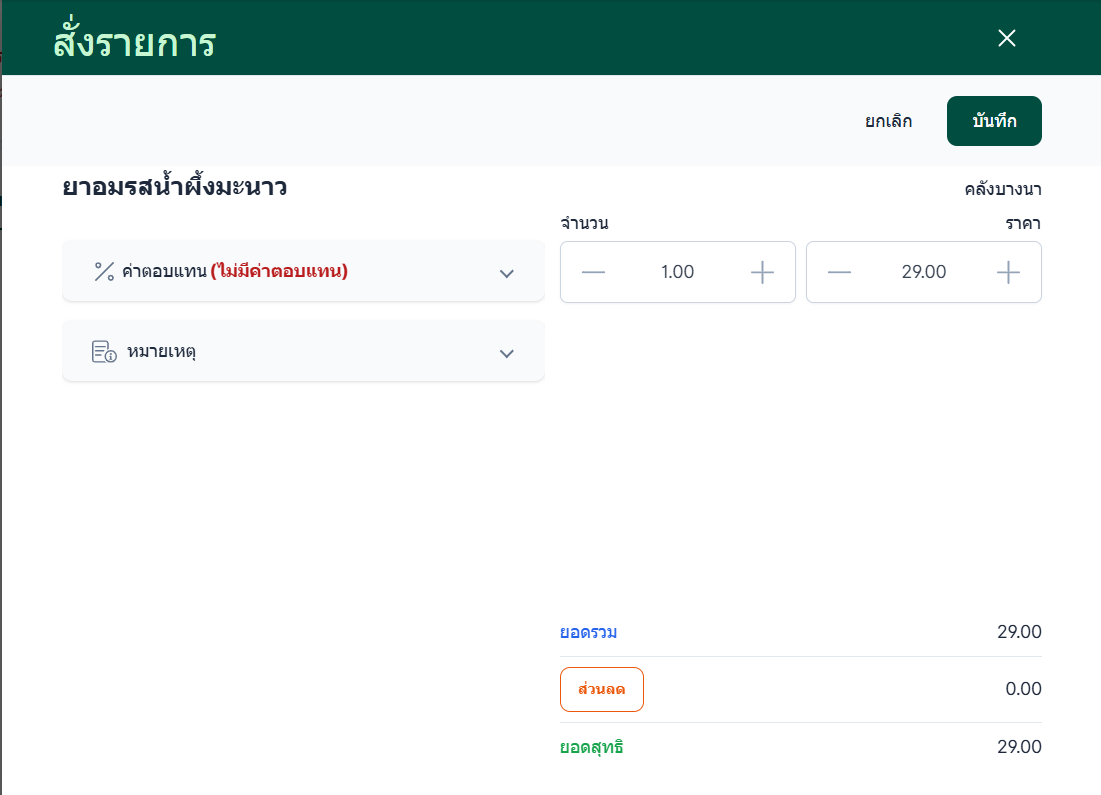Decrease ราคา with the minus icon
The image size is (1101, 795).
pyautogui.click(x=839, y=272)
